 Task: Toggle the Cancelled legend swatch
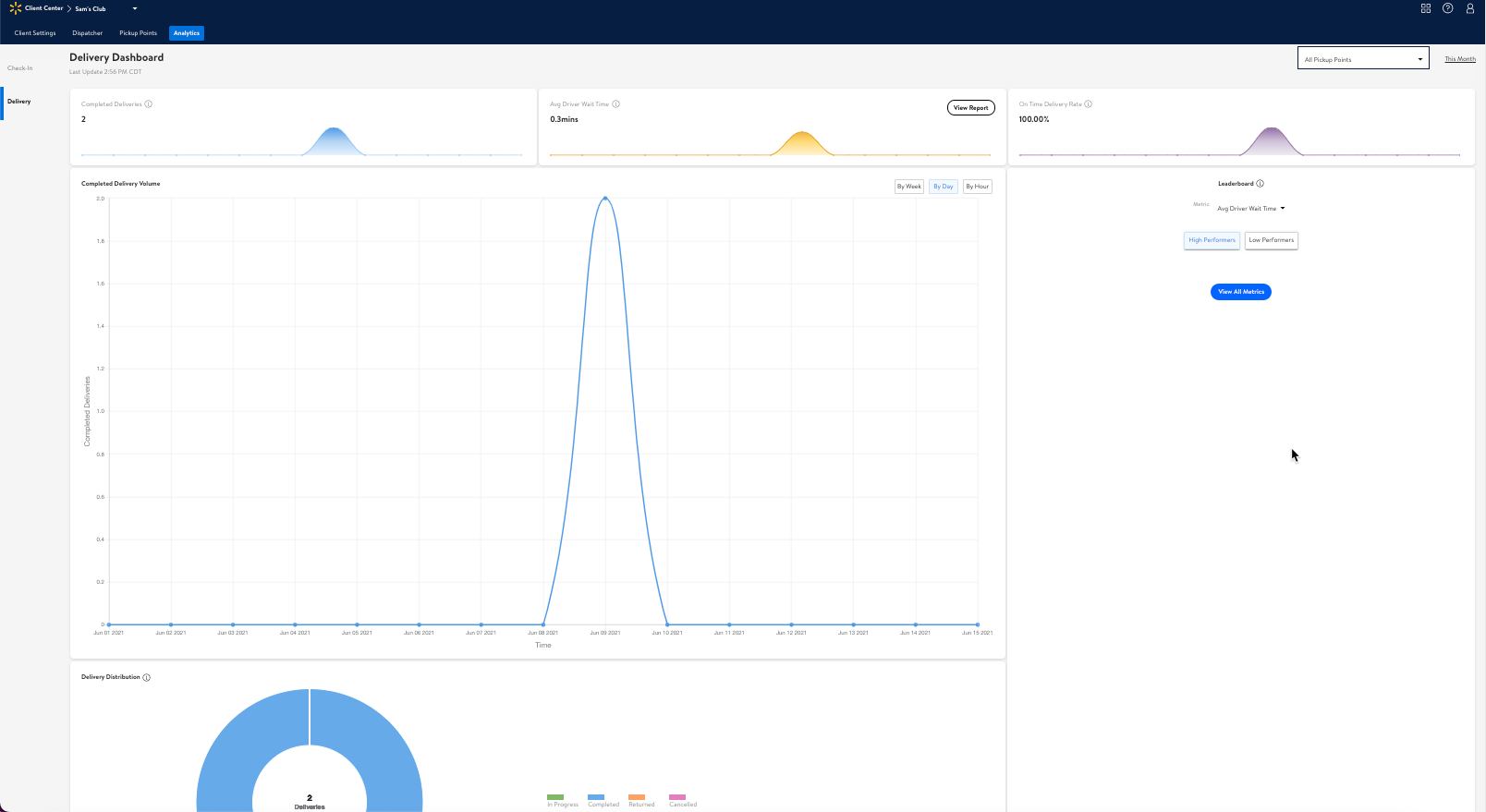tap(677, 796)
